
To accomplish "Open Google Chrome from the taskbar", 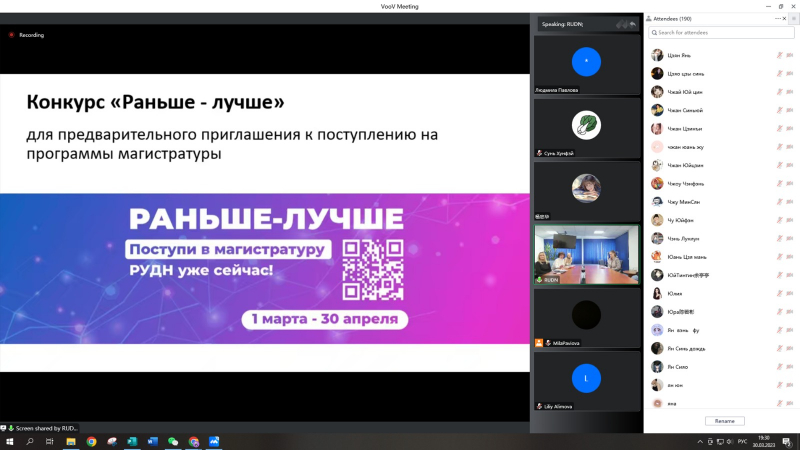I will click(91, 441).
